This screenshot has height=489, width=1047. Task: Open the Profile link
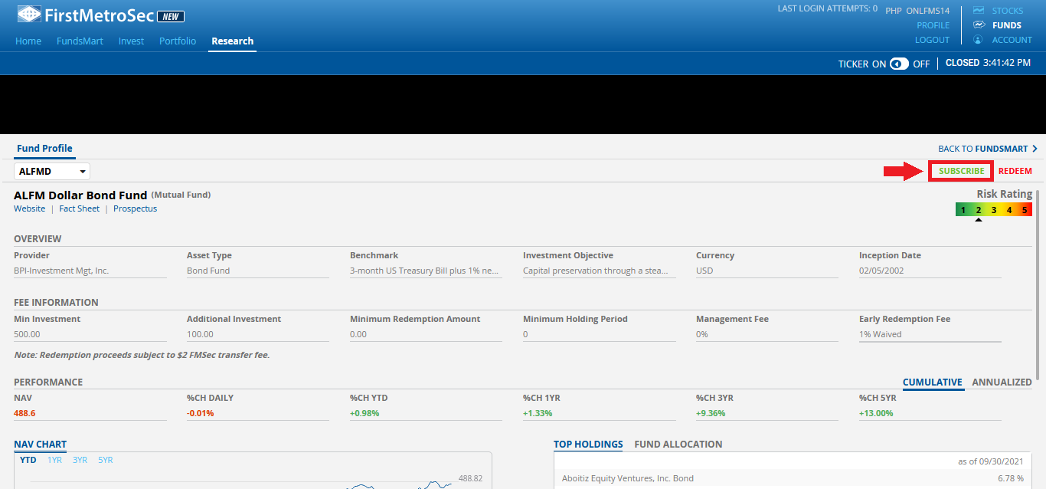point(933,25)
